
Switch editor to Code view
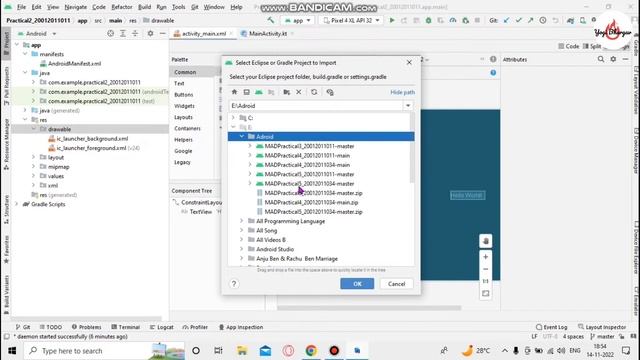click(x=569, y=46)
